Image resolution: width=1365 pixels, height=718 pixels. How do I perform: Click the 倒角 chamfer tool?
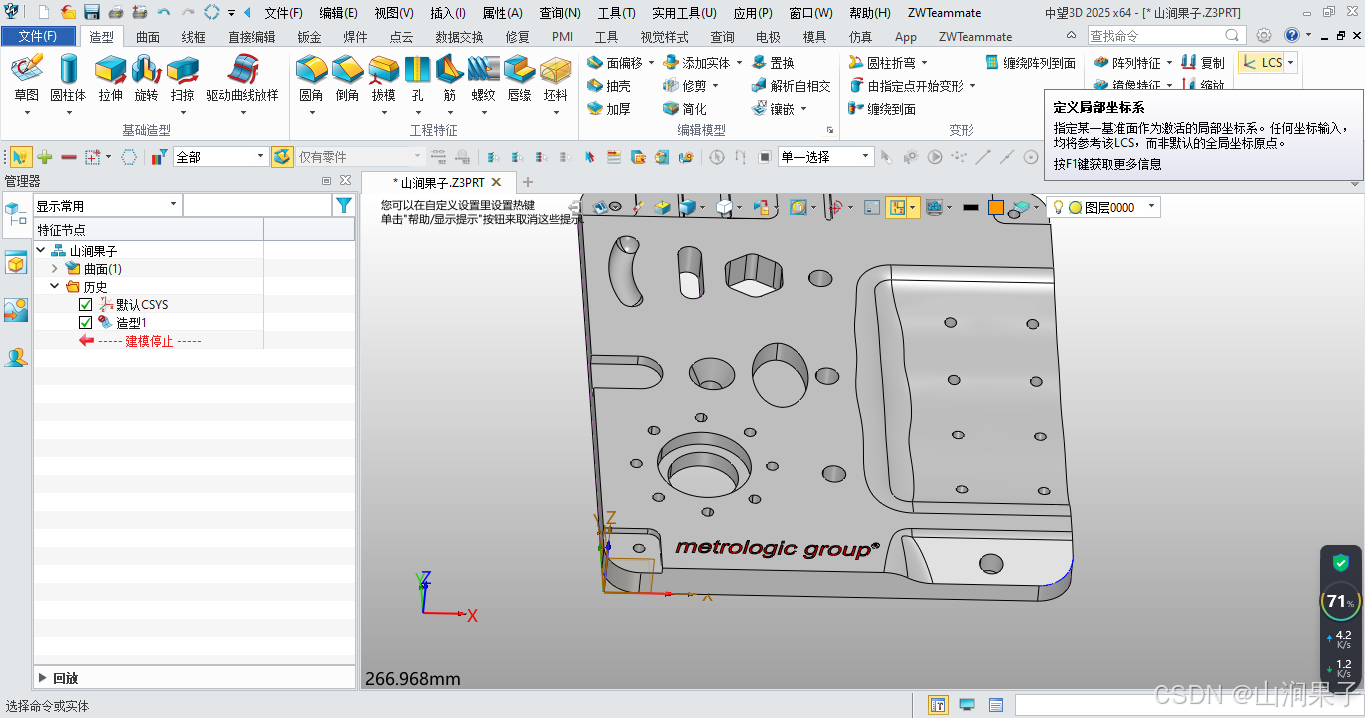click(x=347, y=78)
